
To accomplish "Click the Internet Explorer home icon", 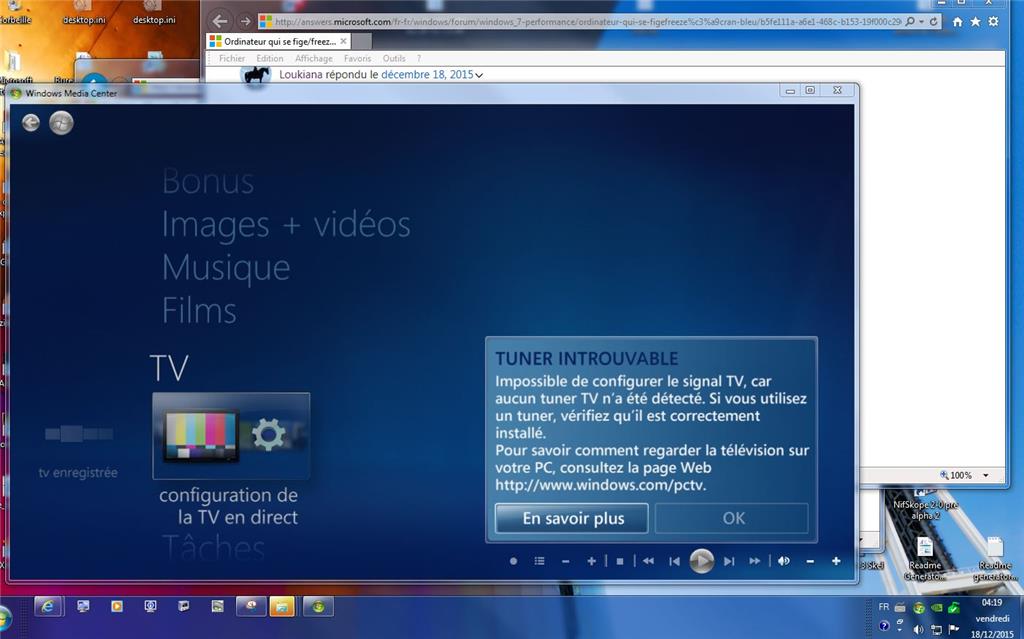I will [x=957, y=22].
